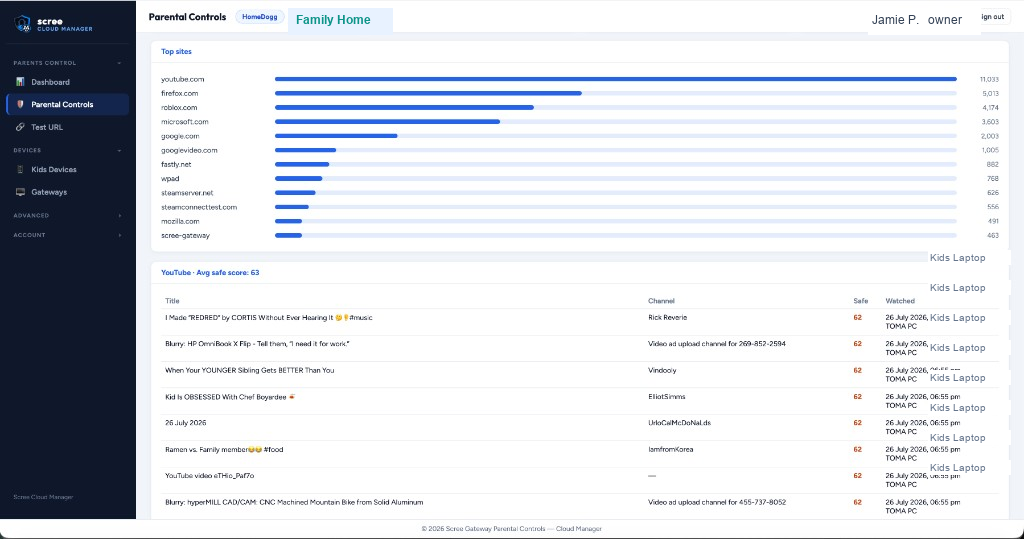Viewport: 1024px width, 539px height.
Task: Click the HomeDogg pill in the header
Action: (x=259, y=17)
